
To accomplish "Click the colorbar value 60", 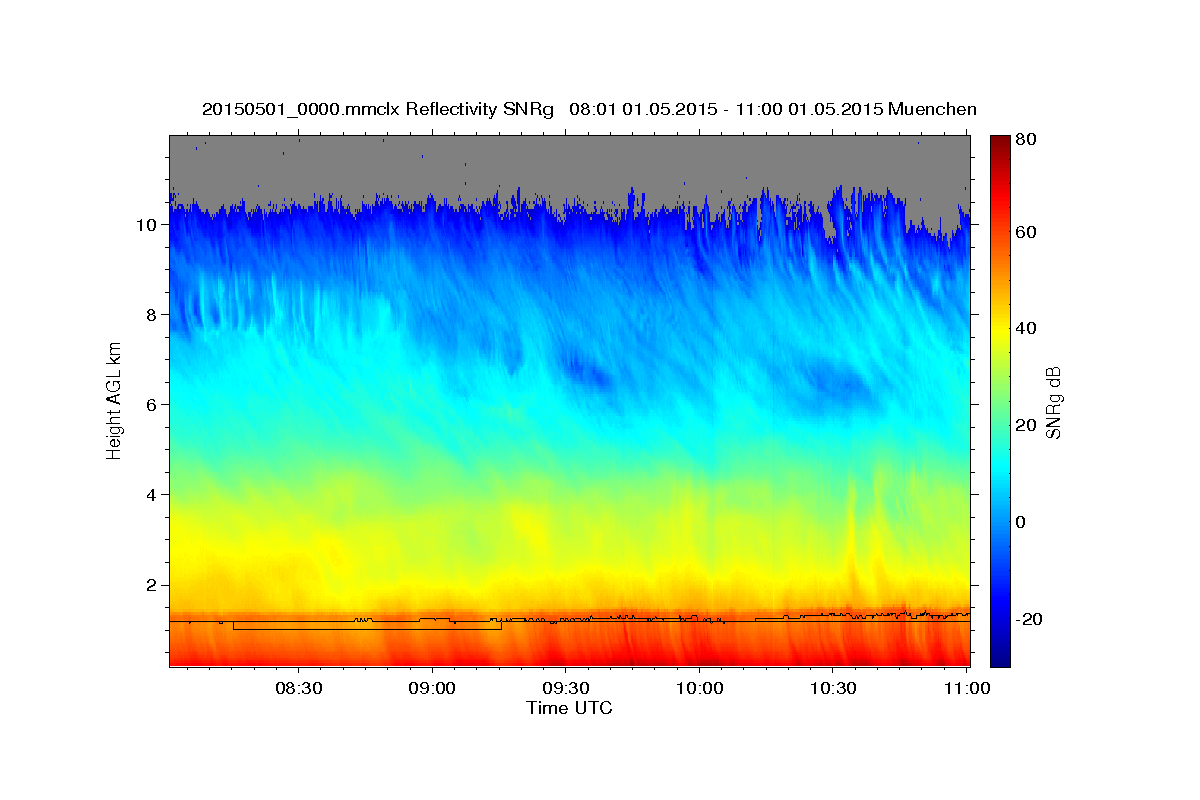I will (x=1027, y=232).
